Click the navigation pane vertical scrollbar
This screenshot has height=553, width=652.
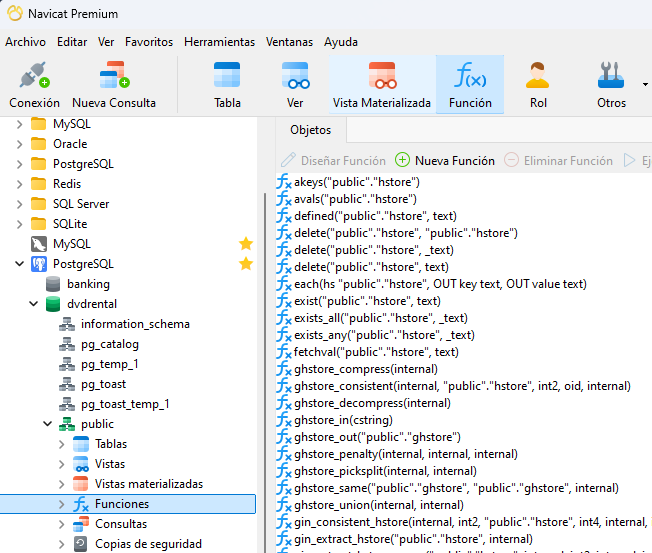pyautogui.click(x=264, y=374)
